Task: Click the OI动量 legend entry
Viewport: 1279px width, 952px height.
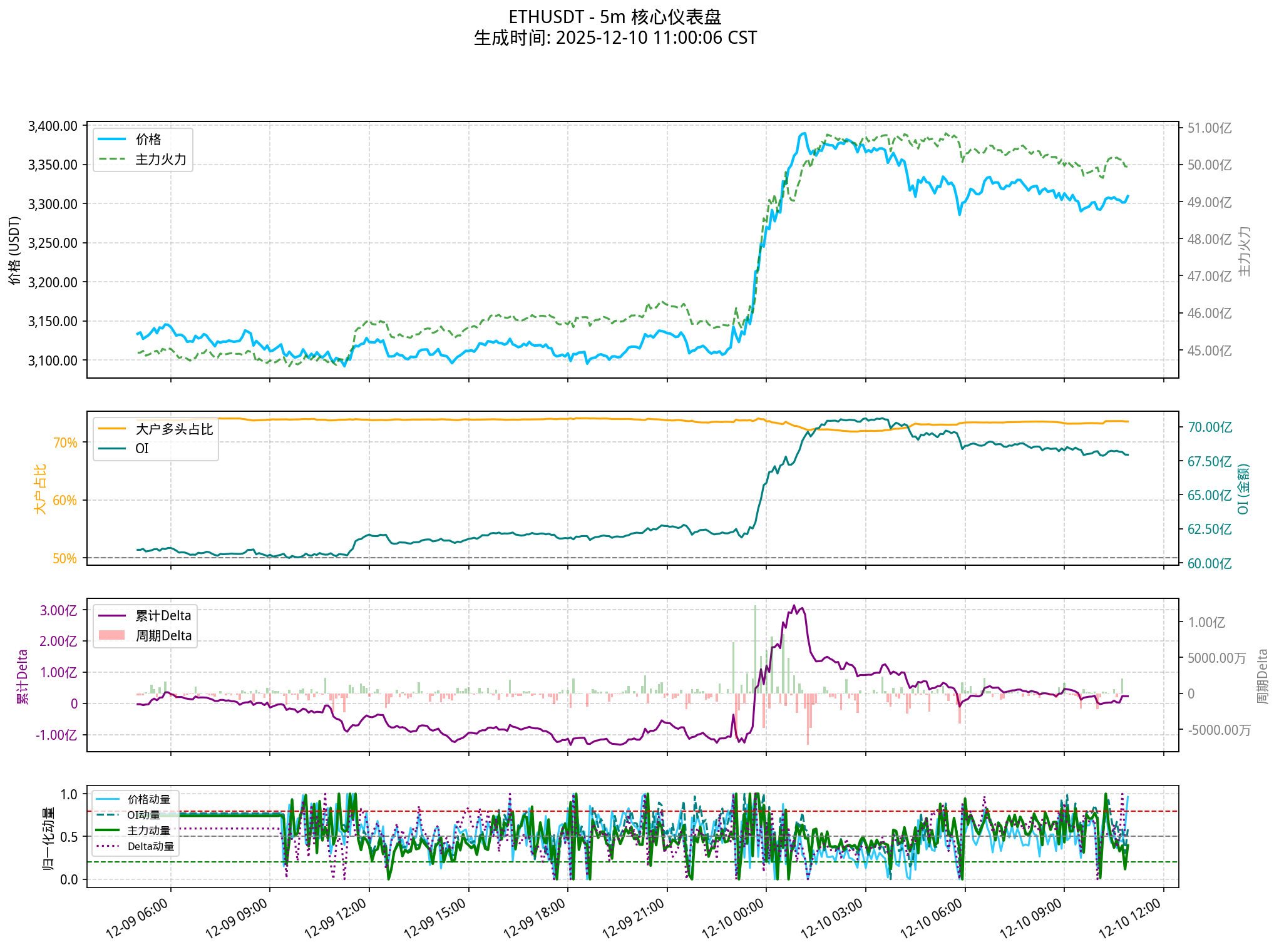Action: (143, 815)
